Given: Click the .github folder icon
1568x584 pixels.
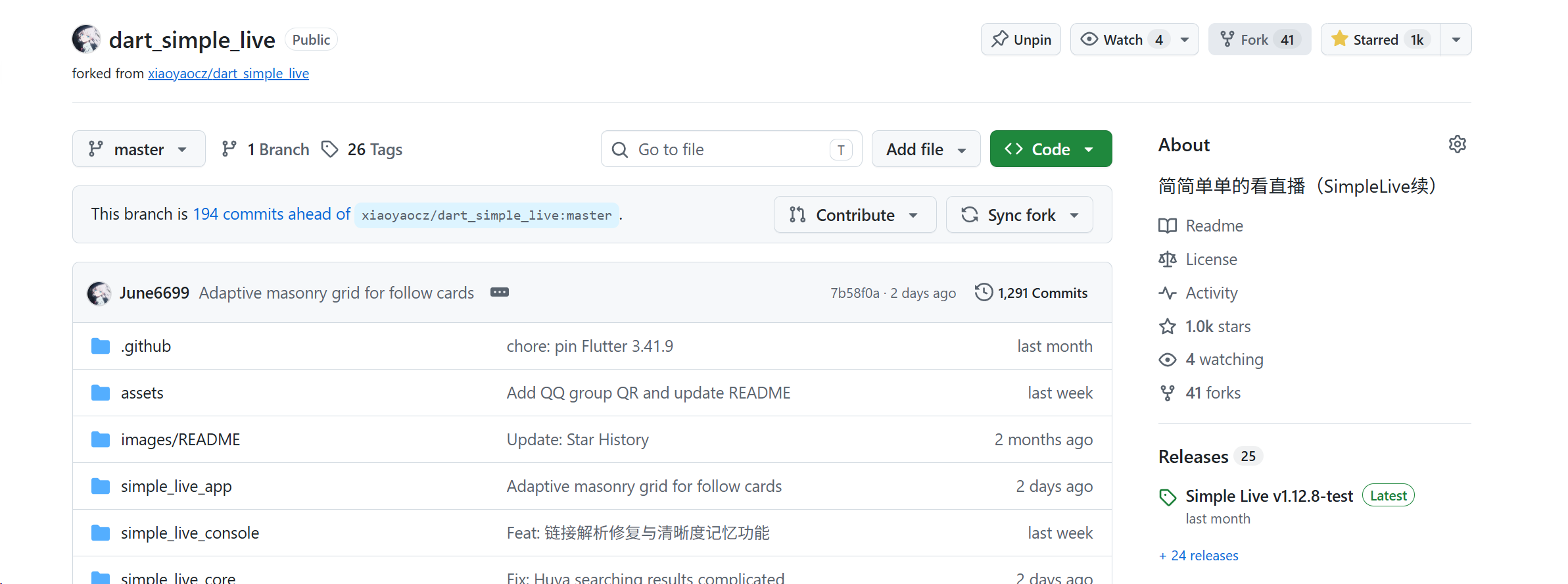Looking at the screenshot, I should (x=101, y=346).
